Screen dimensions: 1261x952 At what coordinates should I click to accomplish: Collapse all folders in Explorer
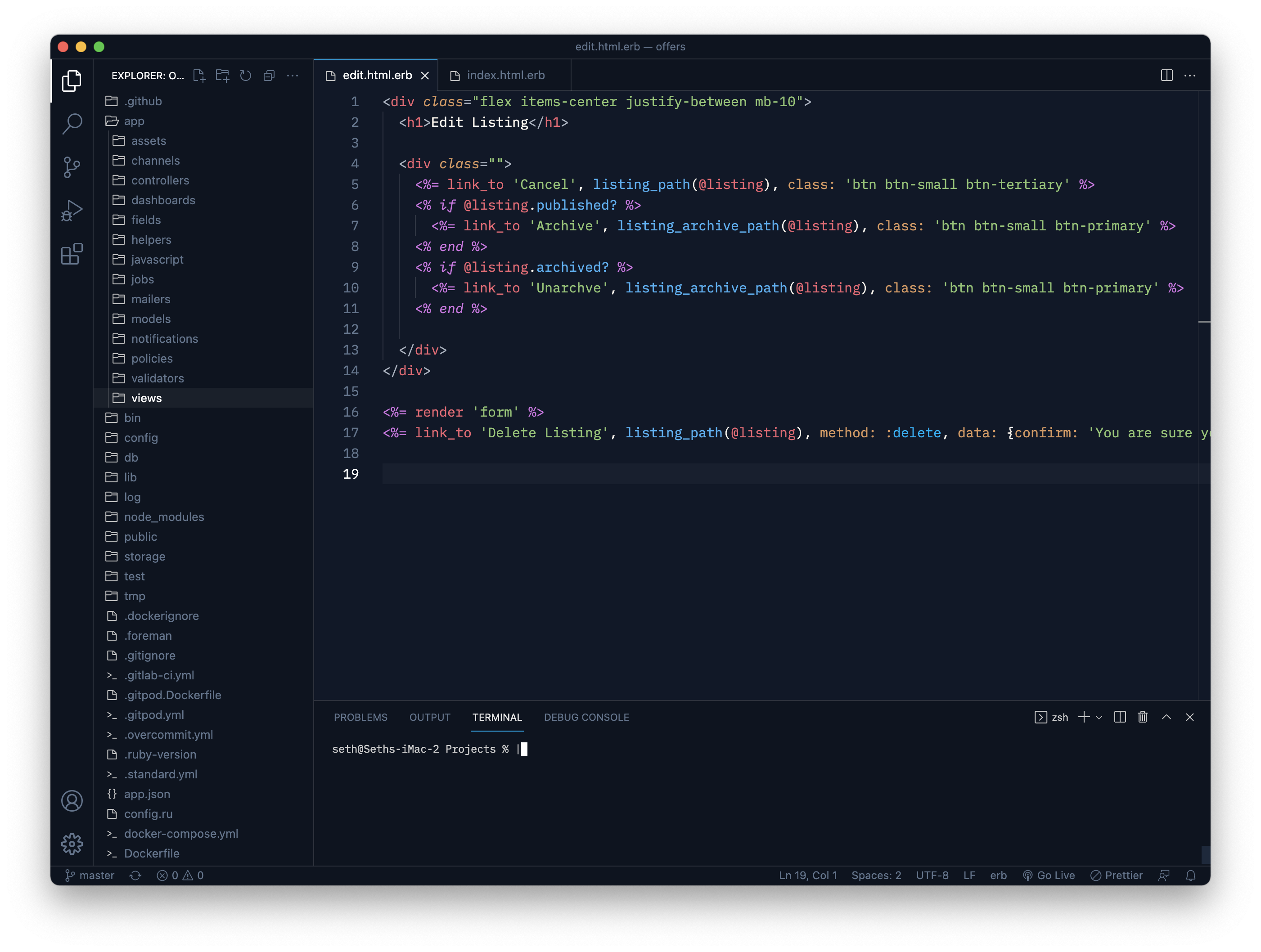269,75
